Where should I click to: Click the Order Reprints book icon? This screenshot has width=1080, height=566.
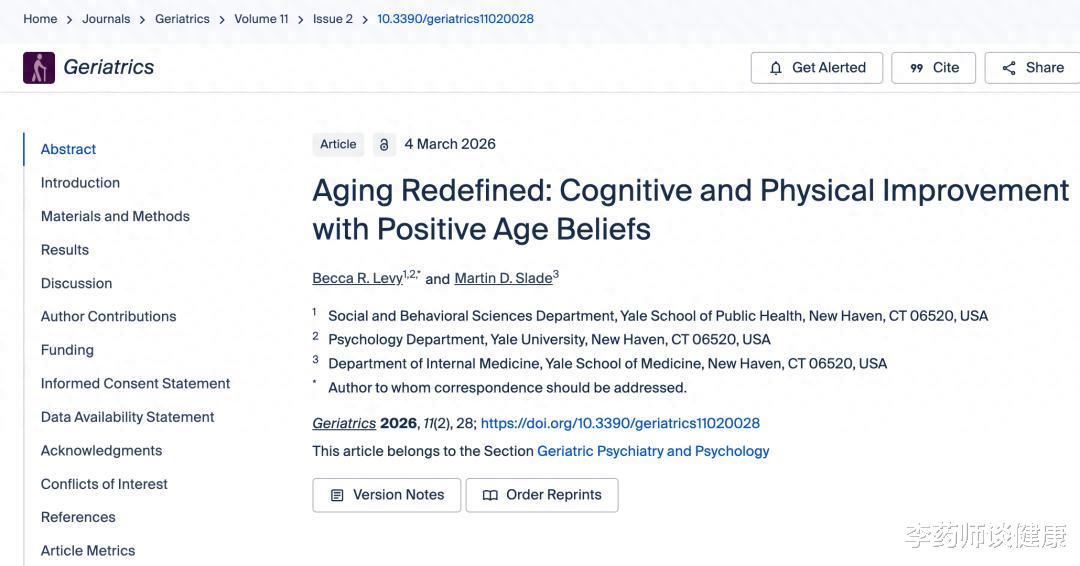490,495
